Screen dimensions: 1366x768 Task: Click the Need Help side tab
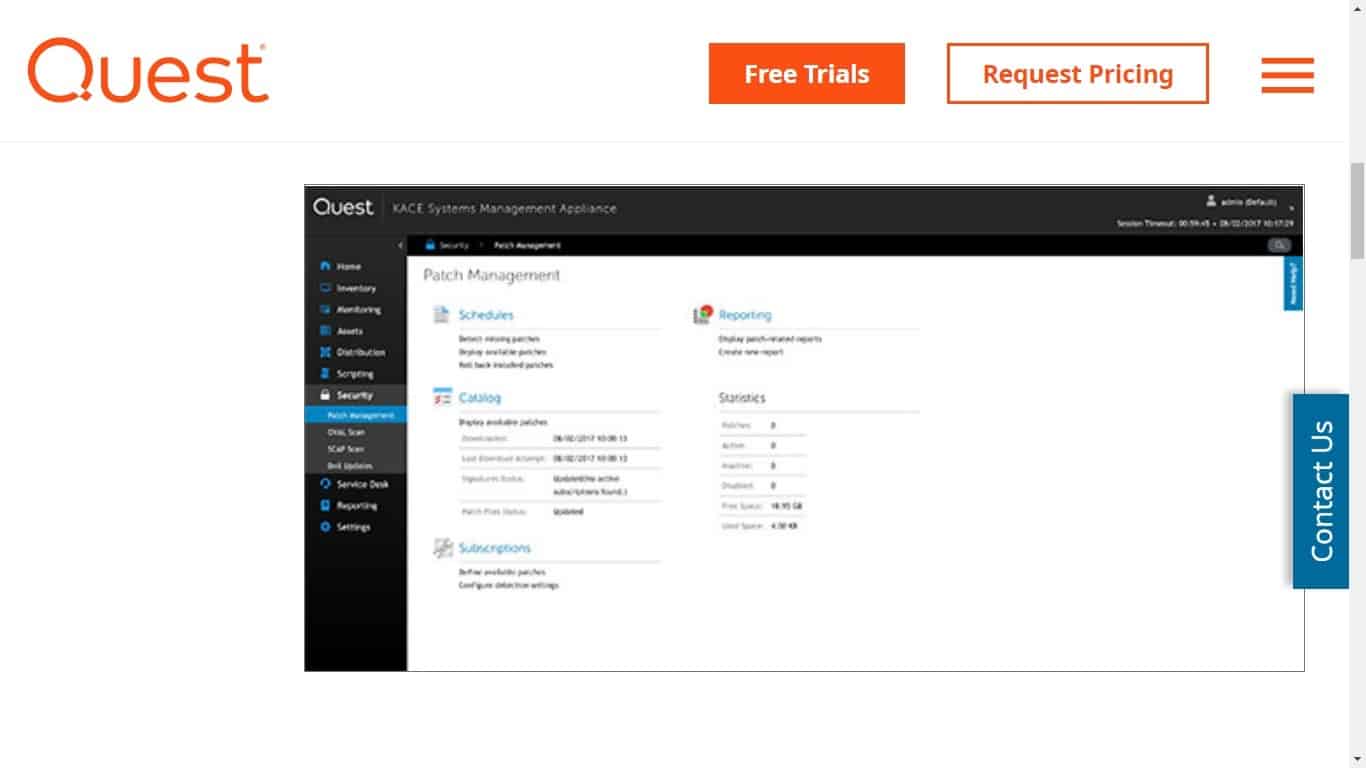(1293, 284)
